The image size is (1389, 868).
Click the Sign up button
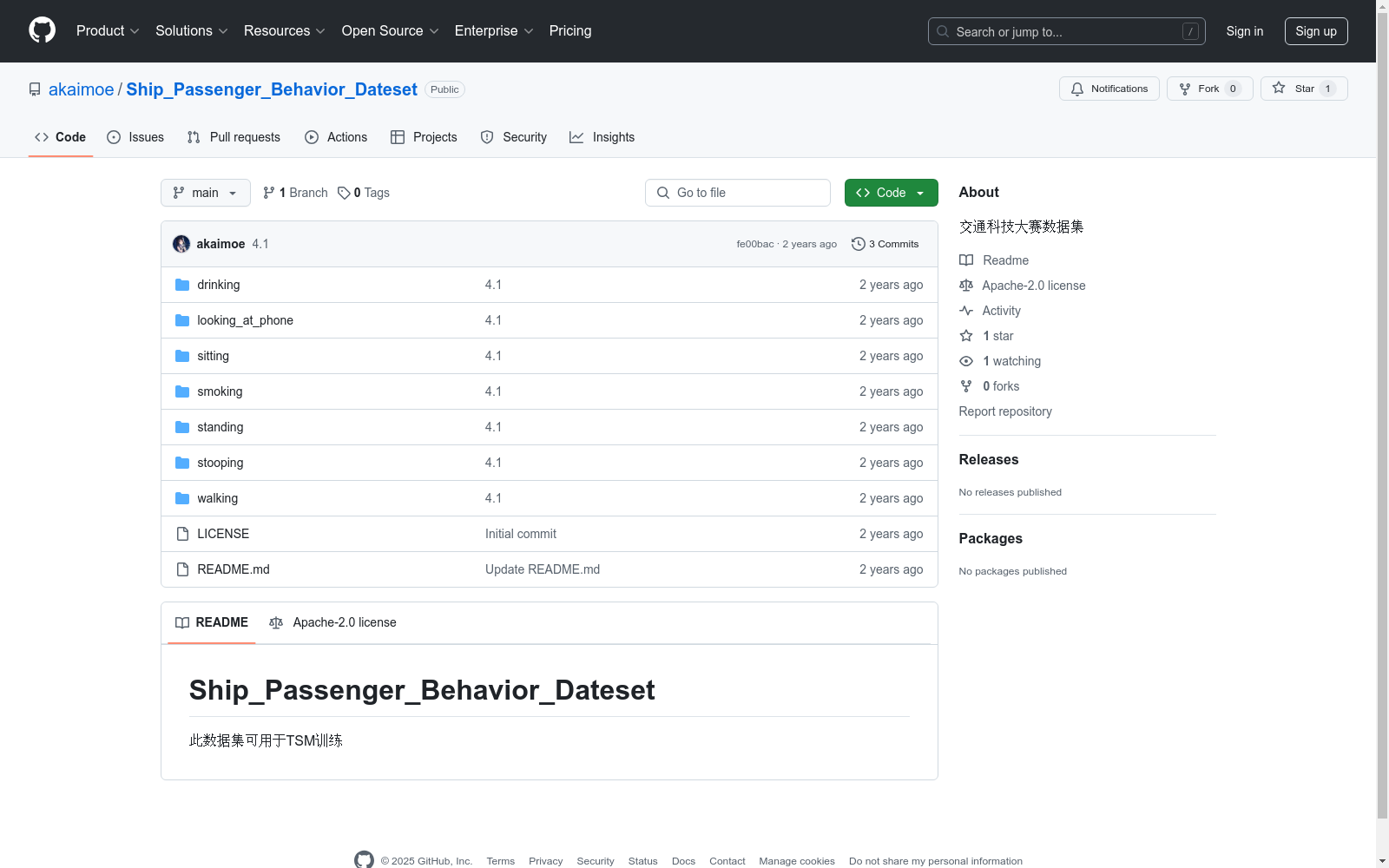(1316, 31)
